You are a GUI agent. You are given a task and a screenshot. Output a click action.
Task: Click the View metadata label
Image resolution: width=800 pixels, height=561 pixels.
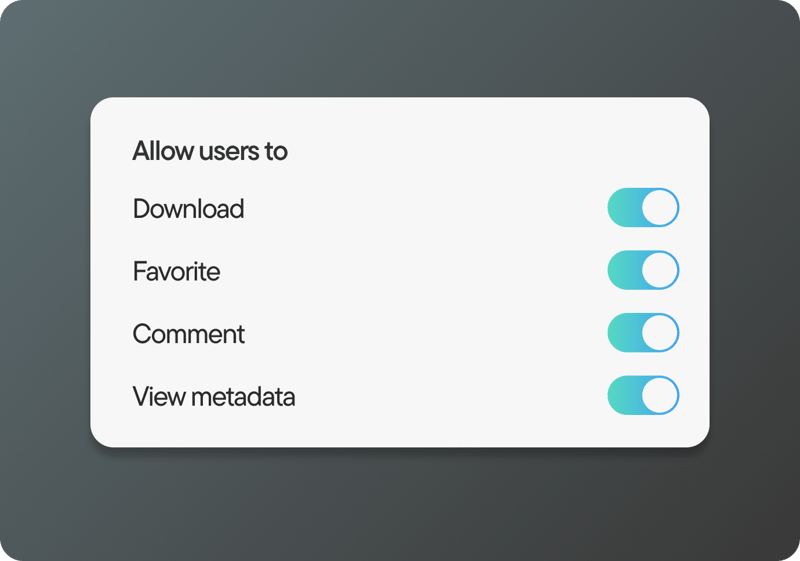coord(213,396)
